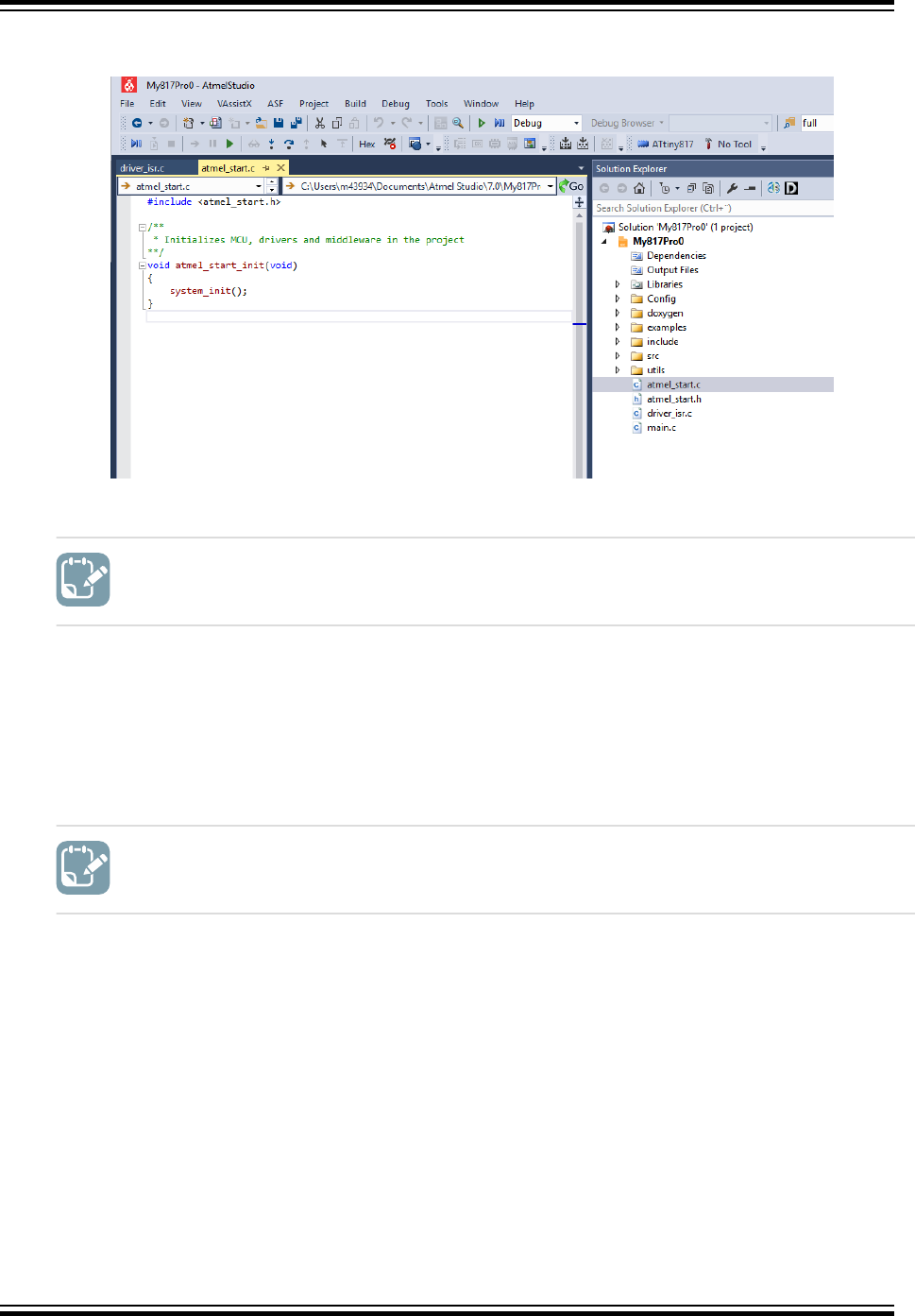The height and width of the screenshot is (1316, 915).
Task: Click the Device Programming chip-download icon
Action: pos(565,144)
